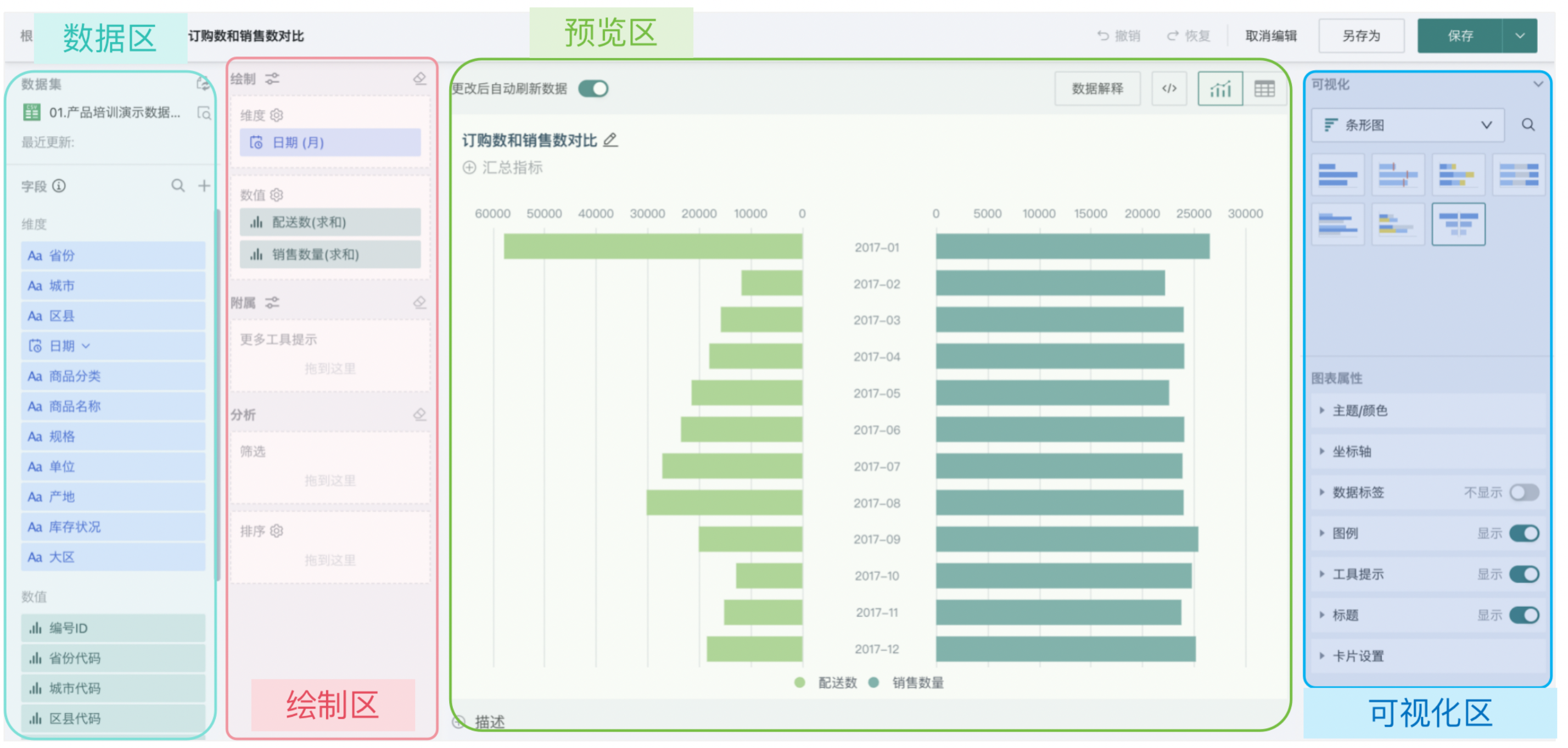Viewport: 1568px width, 748px height.
Task: Select 大区 dimension field
Action: coord(113,557)
